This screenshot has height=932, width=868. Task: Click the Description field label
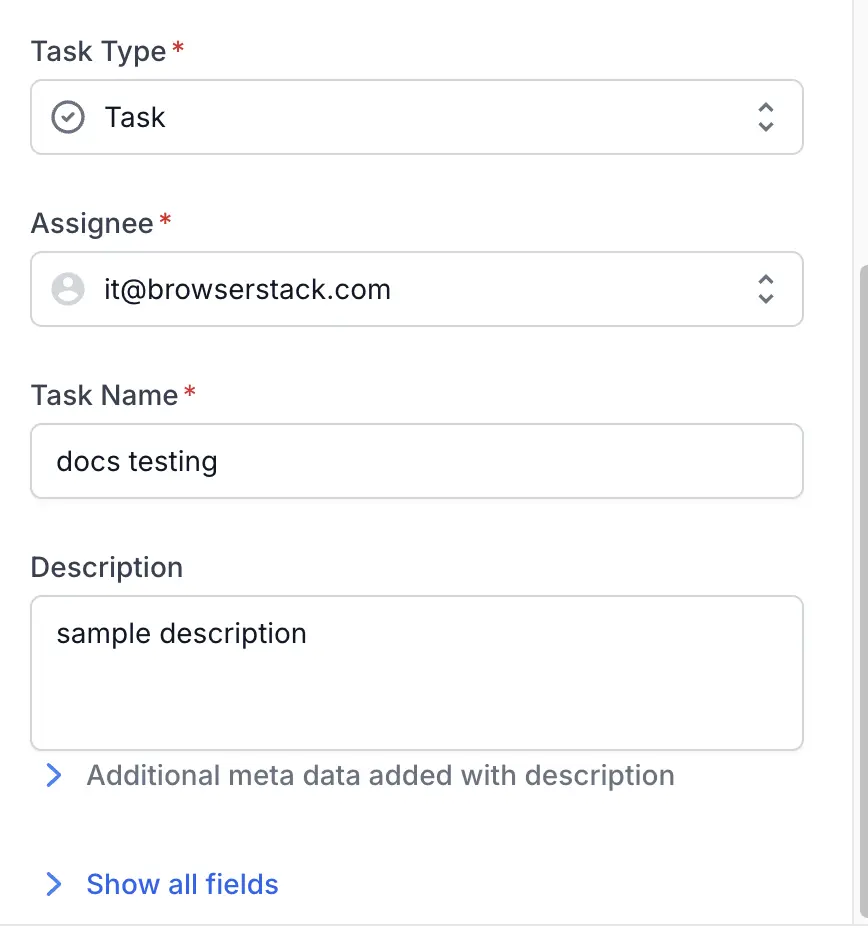(x=107, y=568)
